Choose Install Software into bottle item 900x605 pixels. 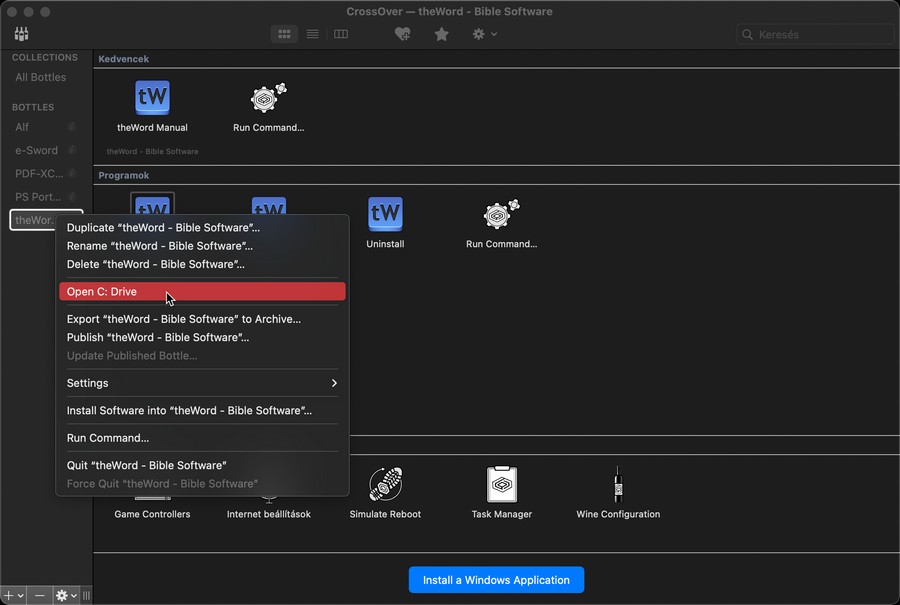click(202, 410)
